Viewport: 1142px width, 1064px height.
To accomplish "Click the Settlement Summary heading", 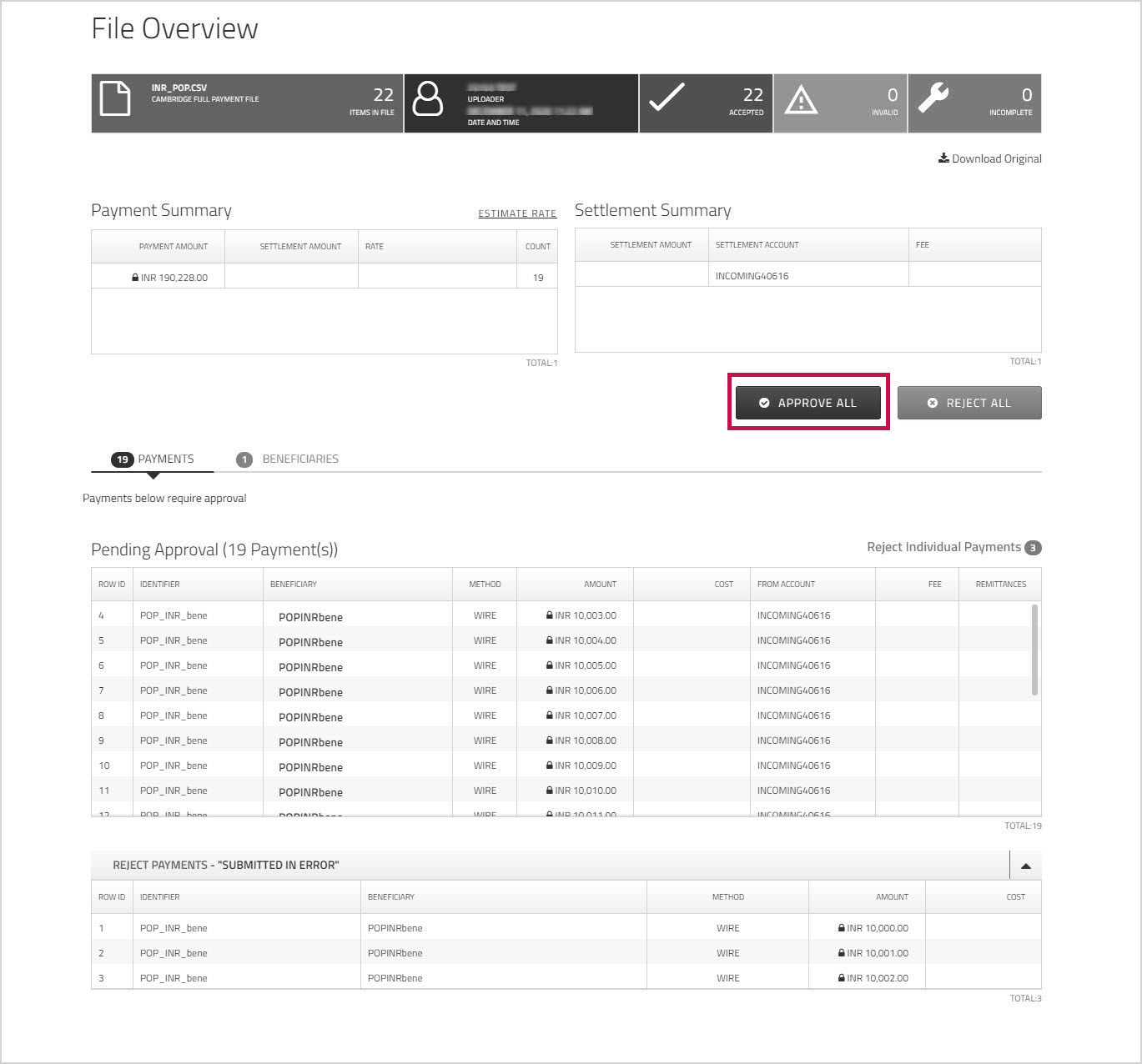I will click(x=653, y=210).
